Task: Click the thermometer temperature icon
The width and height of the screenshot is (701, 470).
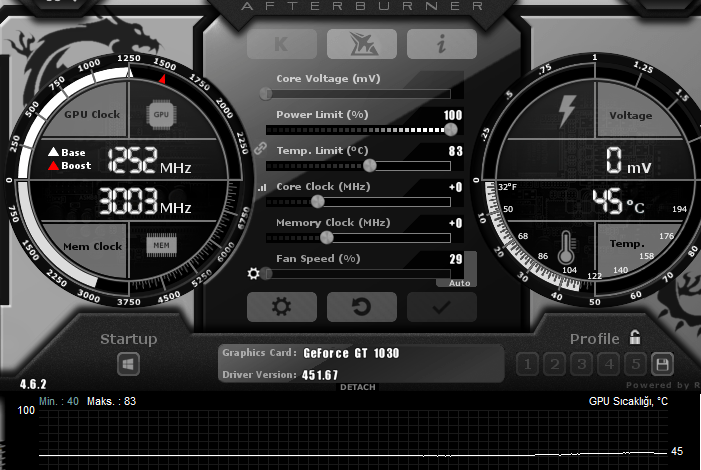Action: [566, 247]
